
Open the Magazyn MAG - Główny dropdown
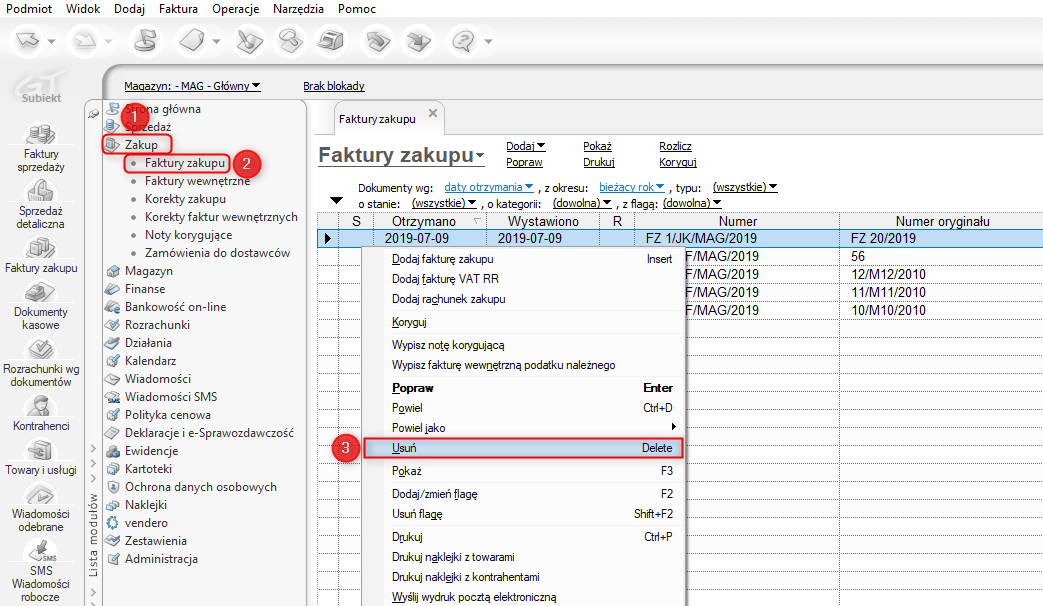tap(192, 86)
